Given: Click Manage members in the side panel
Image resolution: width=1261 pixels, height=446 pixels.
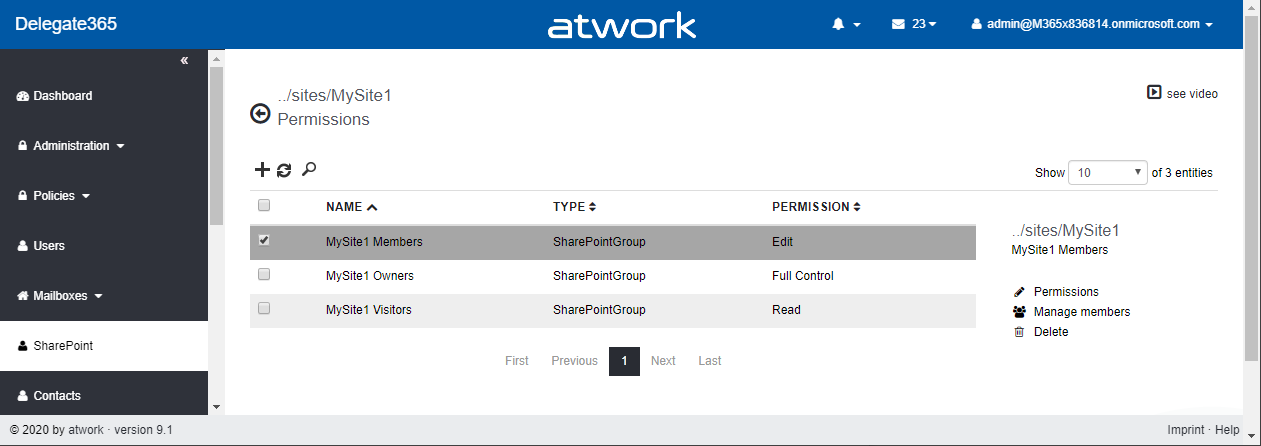Looking at the screenshot, I should coord(1081,312).
